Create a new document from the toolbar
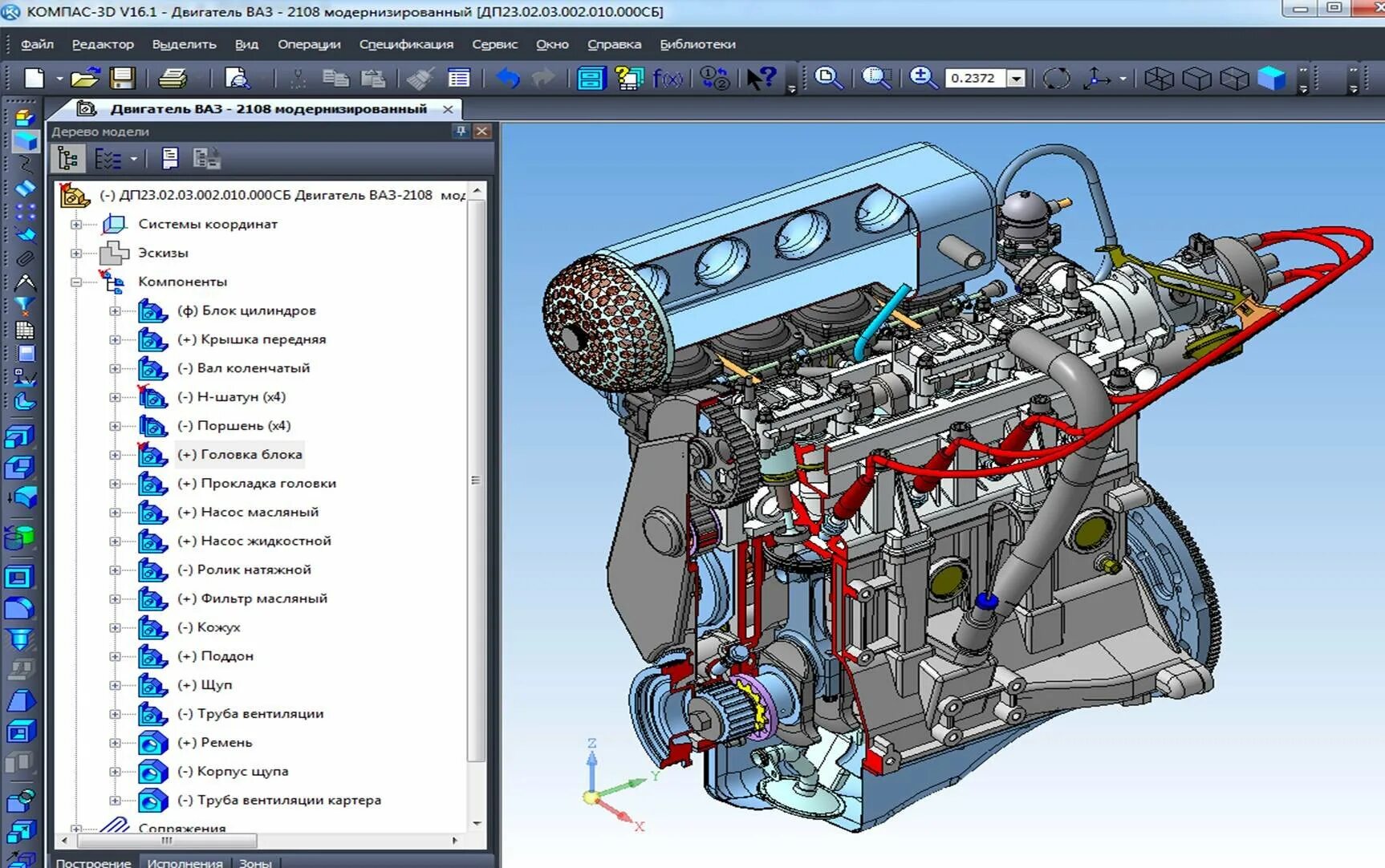 click(34, 78)
